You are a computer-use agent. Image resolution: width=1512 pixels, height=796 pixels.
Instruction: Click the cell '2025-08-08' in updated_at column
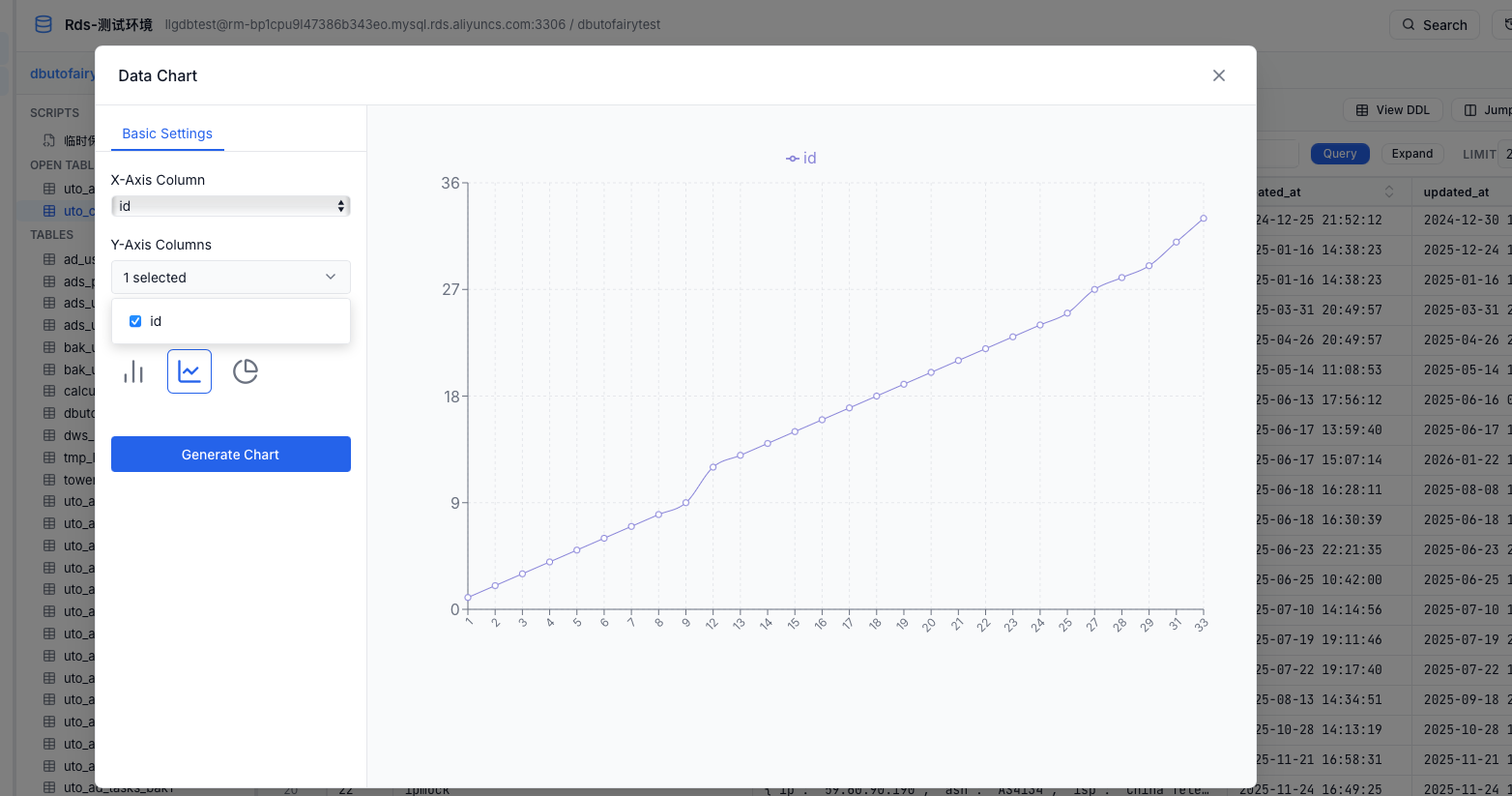1461,489
